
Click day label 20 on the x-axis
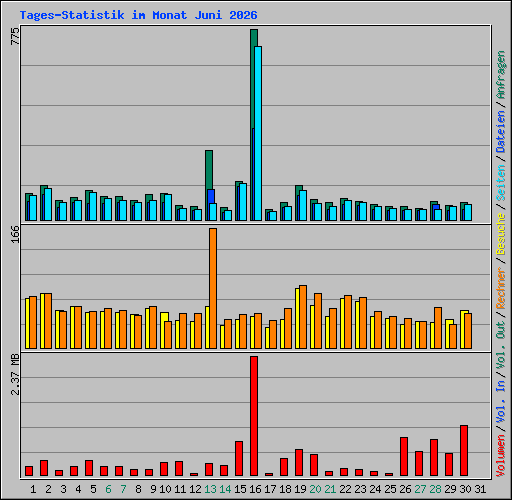315,489
